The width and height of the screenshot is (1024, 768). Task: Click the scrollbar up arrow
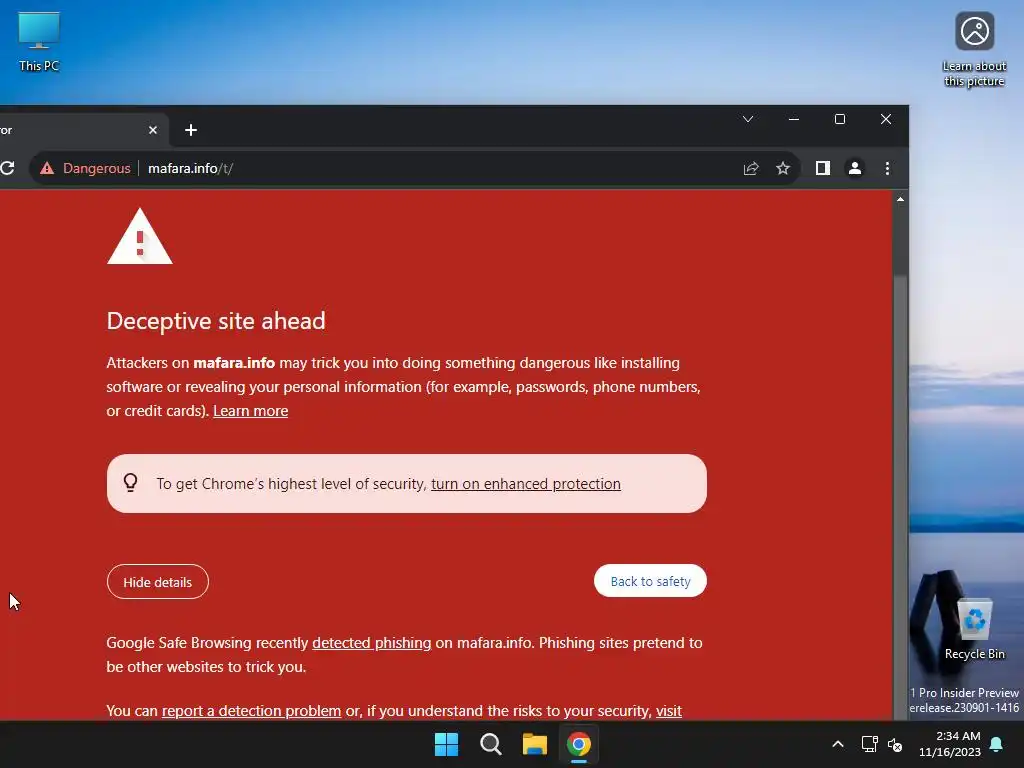[901, 199]
